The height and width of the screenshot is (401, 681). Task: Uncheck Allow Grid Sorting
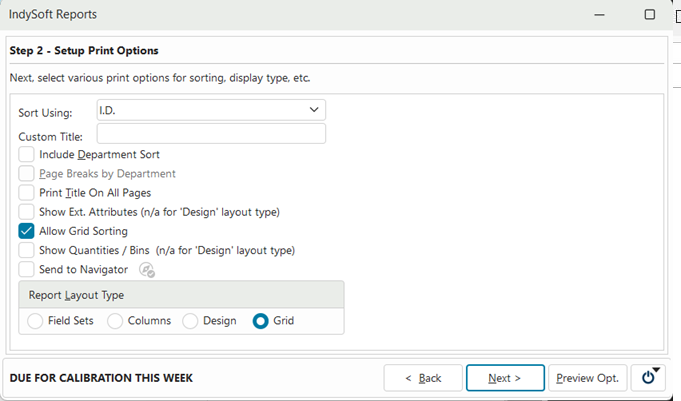(26, 231)
